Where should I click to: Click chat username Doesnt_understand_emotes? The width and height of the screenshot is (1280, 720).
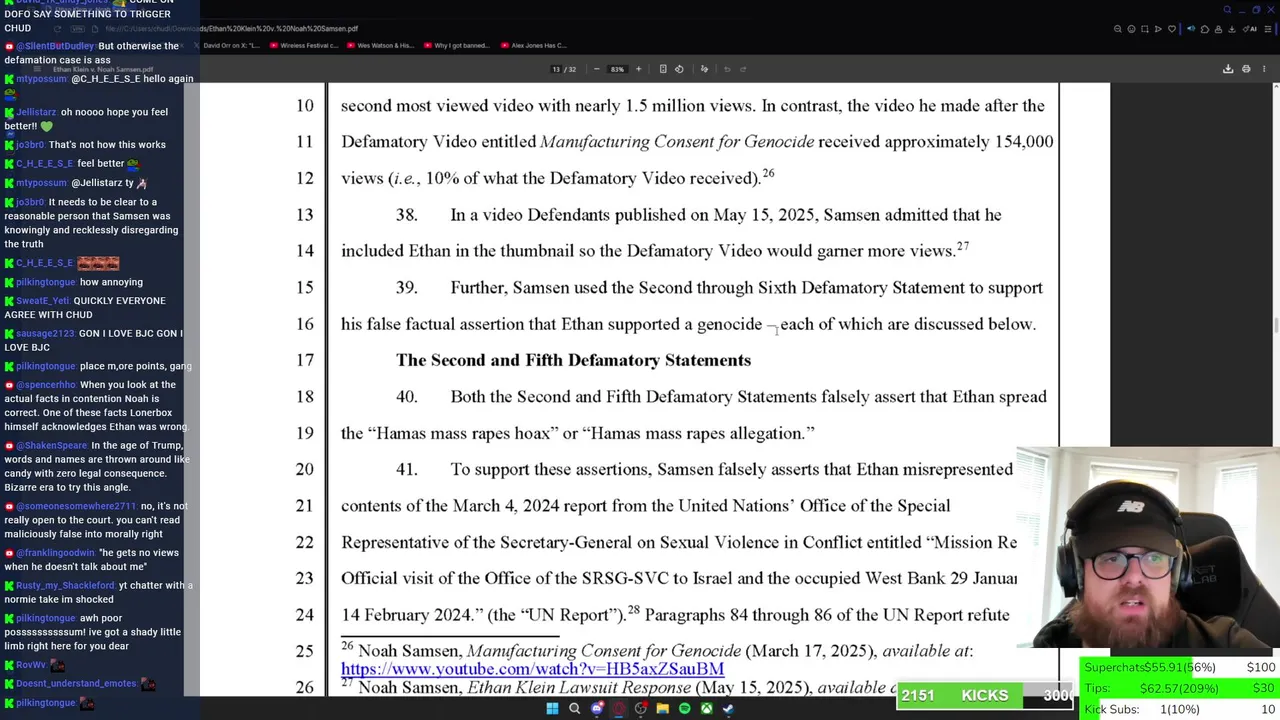pyautogui.click(x=76, y=684)
